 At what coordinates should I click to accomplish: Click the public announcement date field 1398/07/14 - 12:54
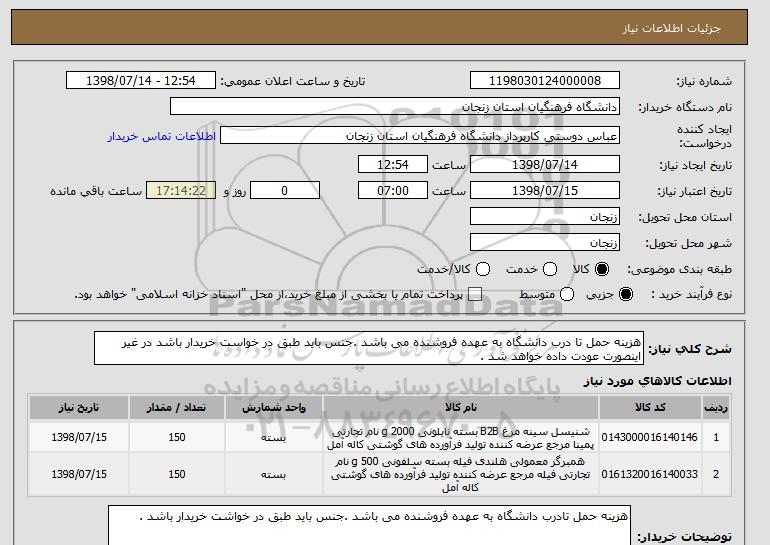pos(141,81)
